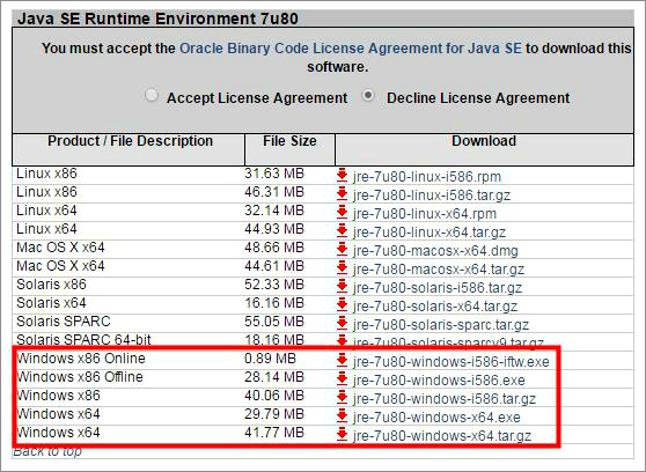Screen dimensions: 646x472
Task: Click download arrow for jre-7u80-solaris-sparc.tar.gz
Action: (342, 324)
